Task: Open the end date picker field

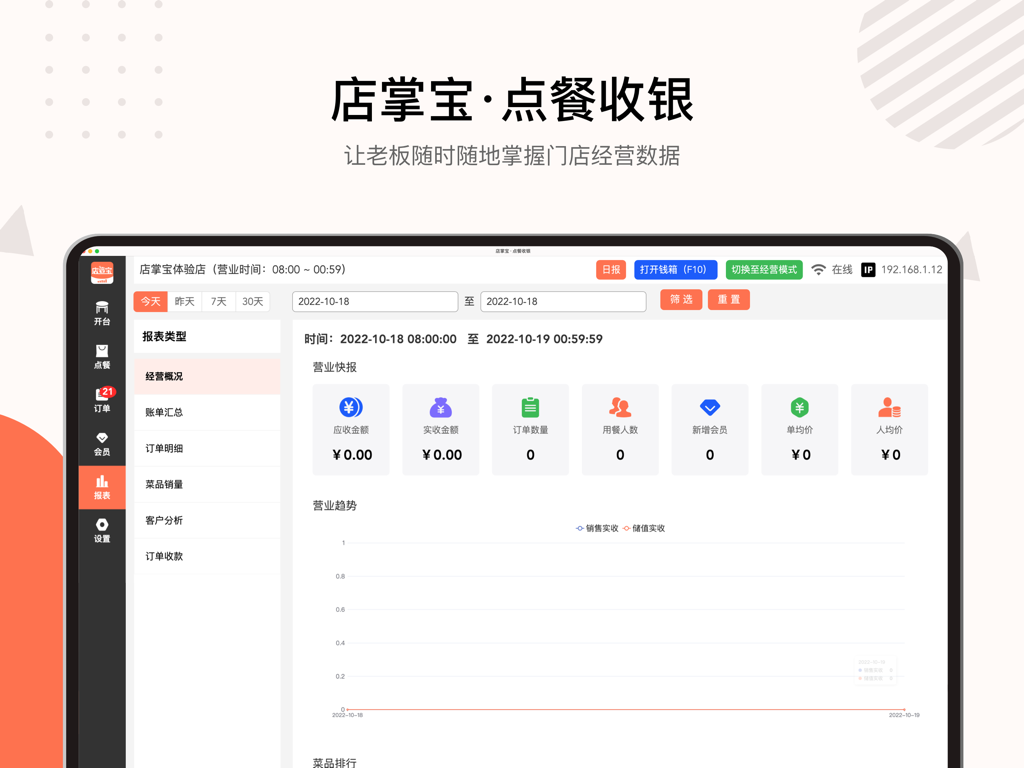Action: click(563, 301)
